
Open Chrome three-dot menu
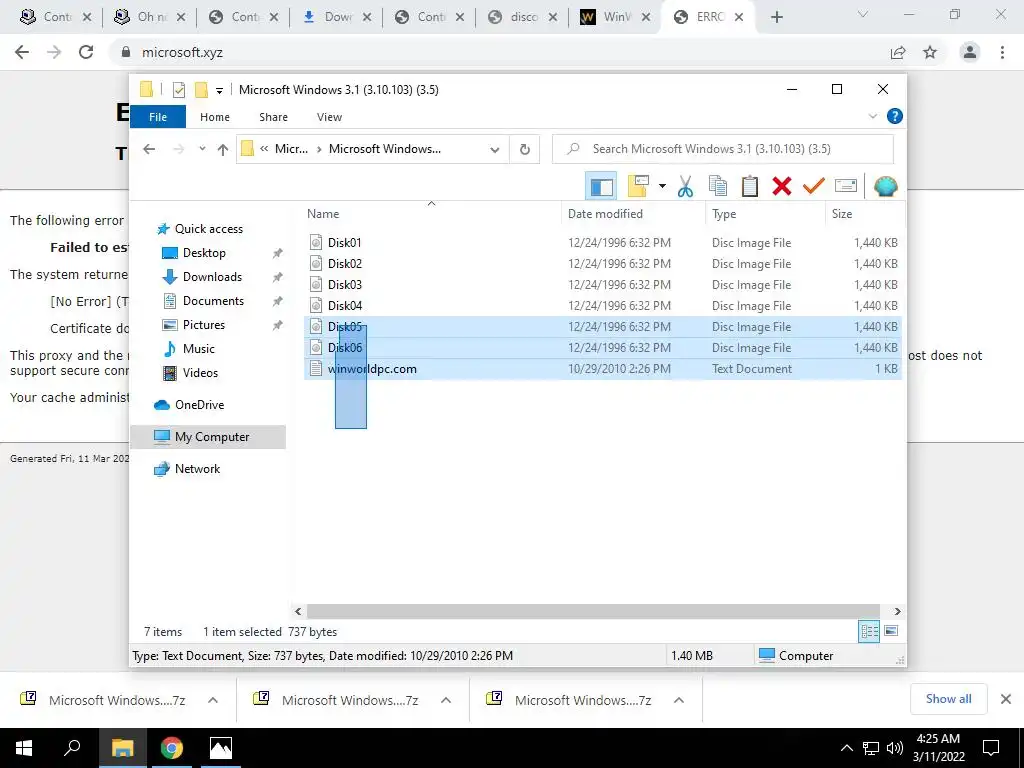(1002, 52)
